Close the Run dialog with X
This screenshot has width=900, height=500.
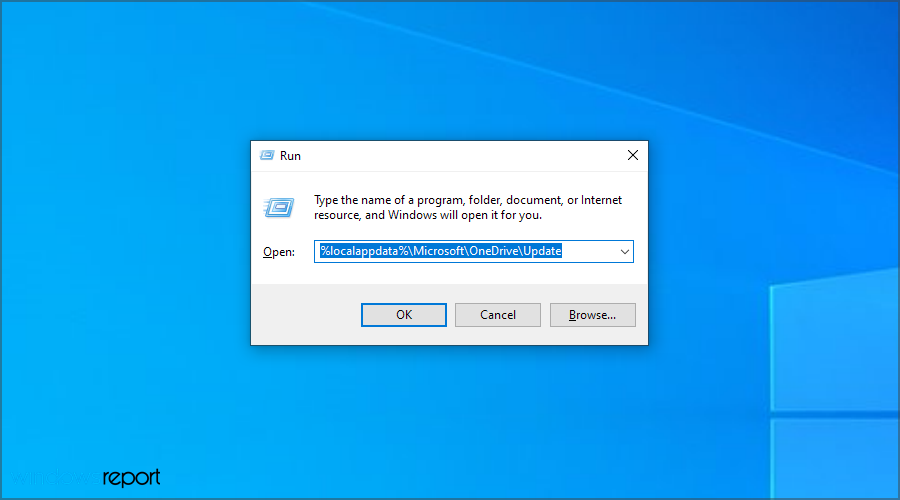[633, 155]
